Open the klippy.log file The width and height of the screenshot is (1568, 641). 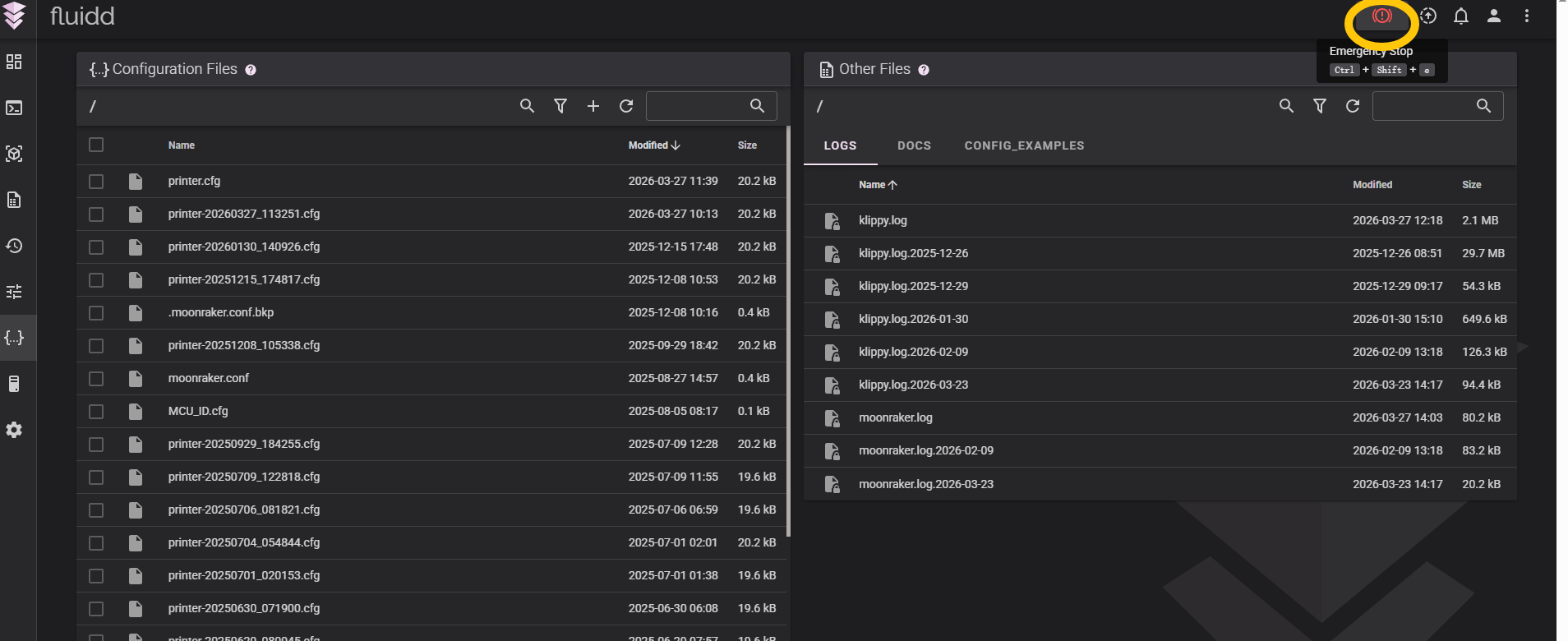[x=883, y=220]
